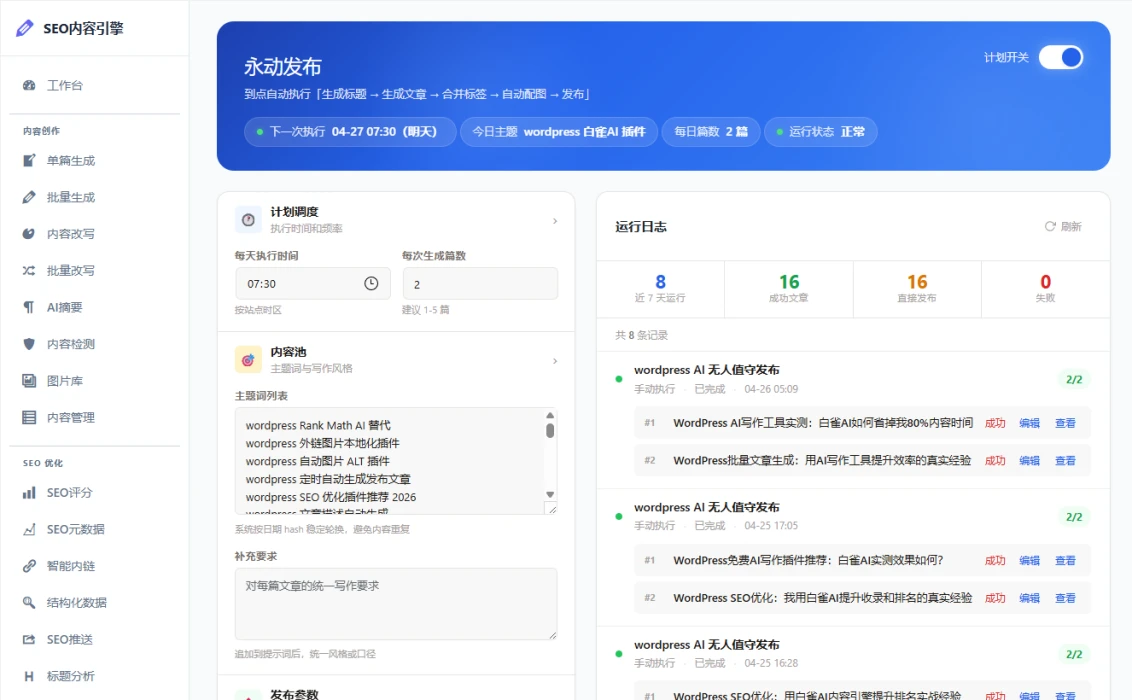Click the 每天执行时间 07:30 time field
1132x700 pixels.
(x=313, y=284)
